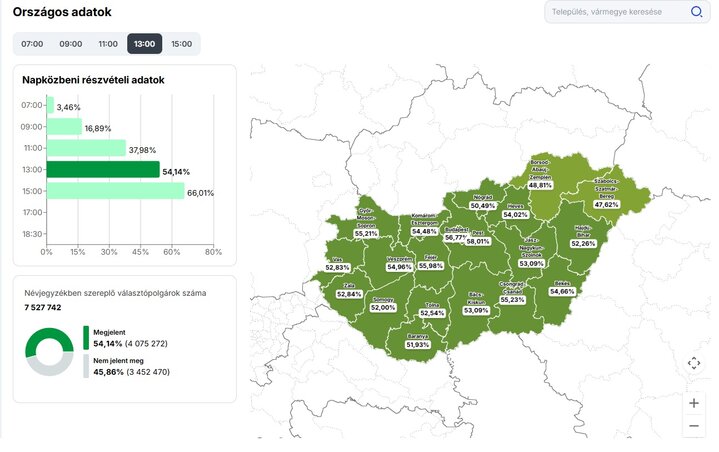Screen dimensions: 719x452
Task: Click the 13:00 dark green bar
Action: pos(103,170)
